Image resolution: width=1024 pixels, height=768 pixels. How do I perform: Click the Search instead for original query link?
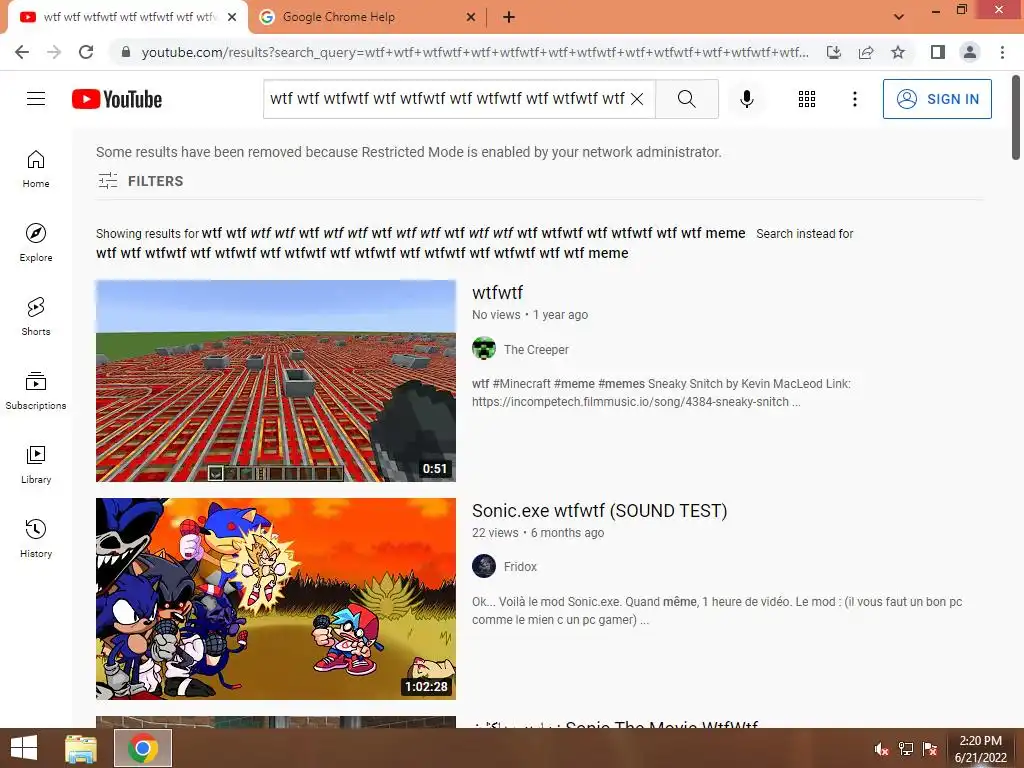coord(362,253)
